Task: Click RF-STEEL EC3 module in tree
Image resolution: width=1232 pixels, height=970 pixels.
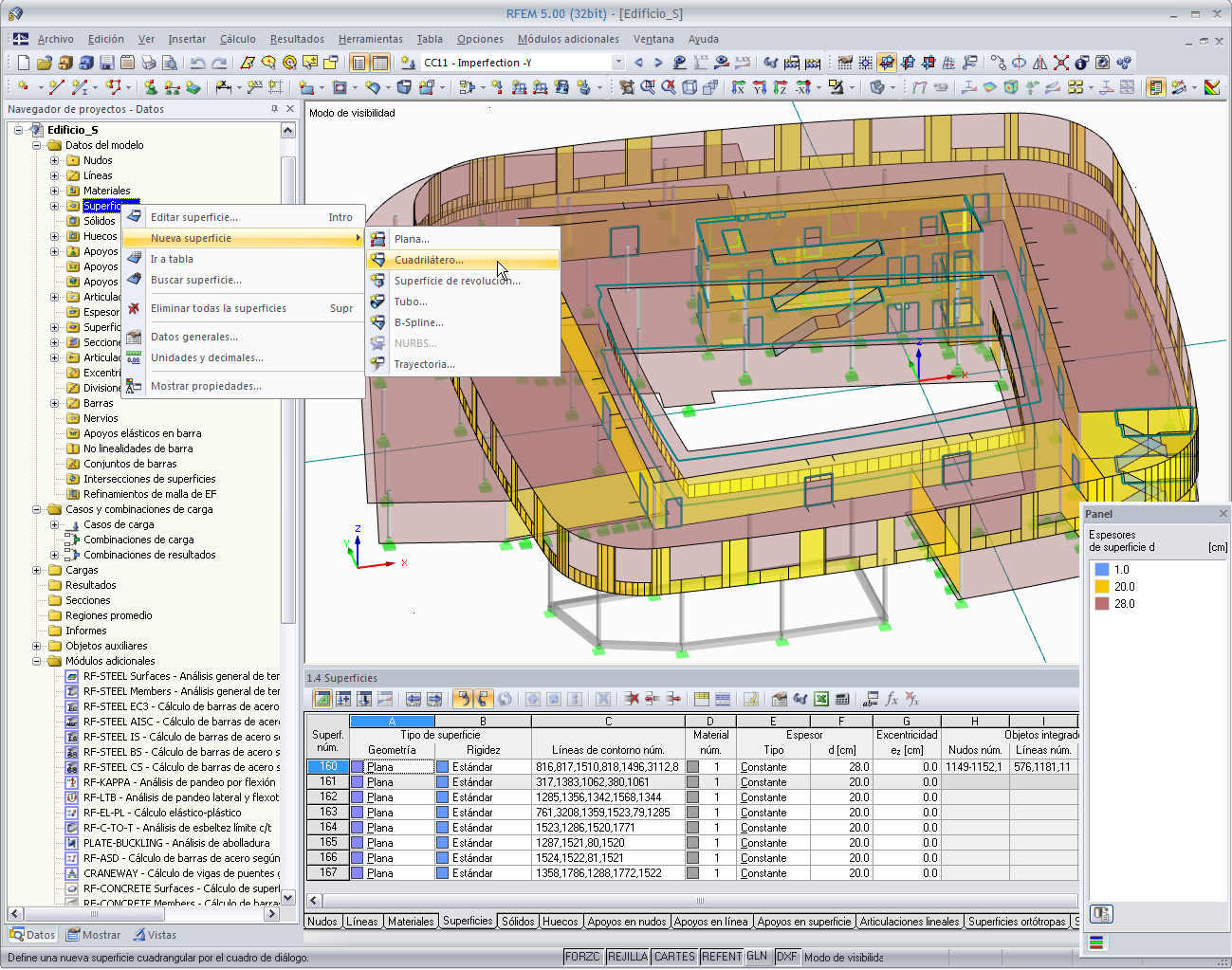Action: point(181,706)
